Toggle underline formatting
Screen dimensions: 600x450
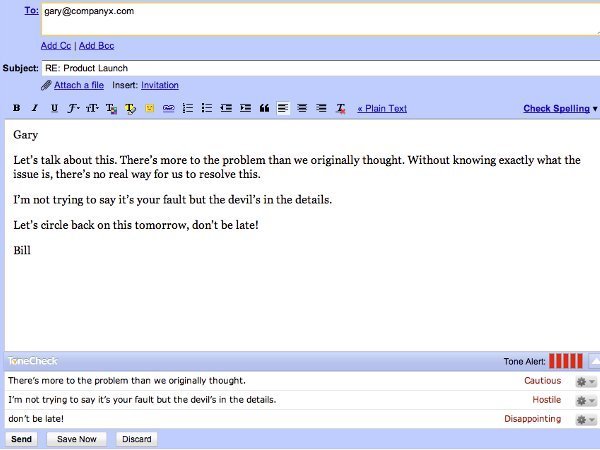(x=54, y=108)
